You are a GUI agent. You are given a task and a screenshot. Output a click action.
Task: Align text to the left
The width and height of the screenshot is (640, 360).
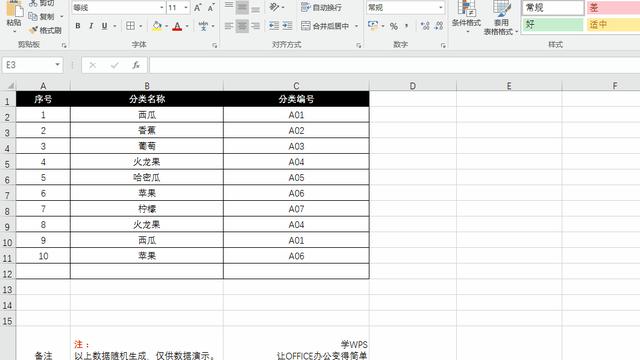[x=229, y=26]
